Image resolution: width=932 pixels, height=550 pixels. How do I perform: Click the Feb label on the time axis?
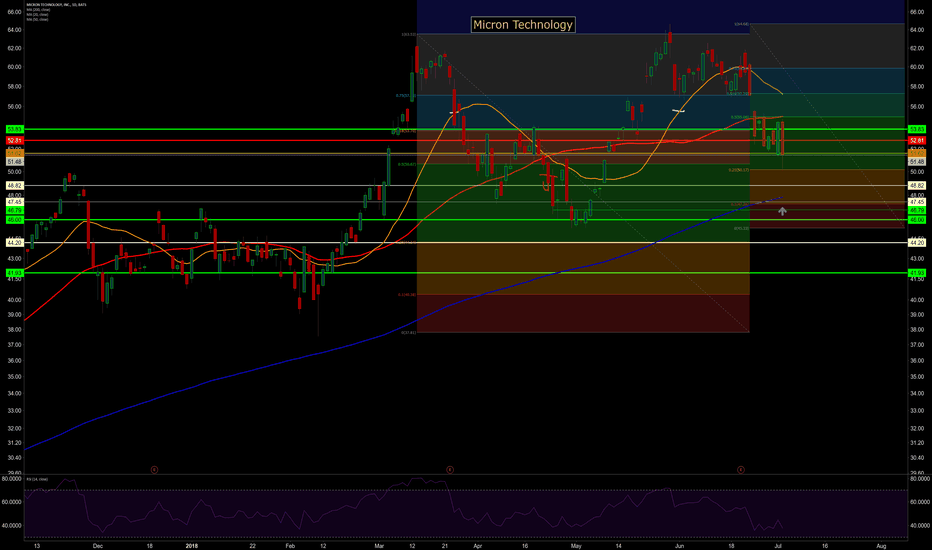[290, 546]
